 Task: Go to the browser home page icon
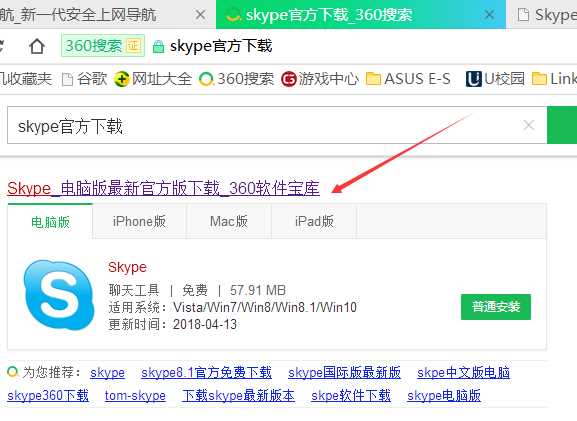(37, 46)
